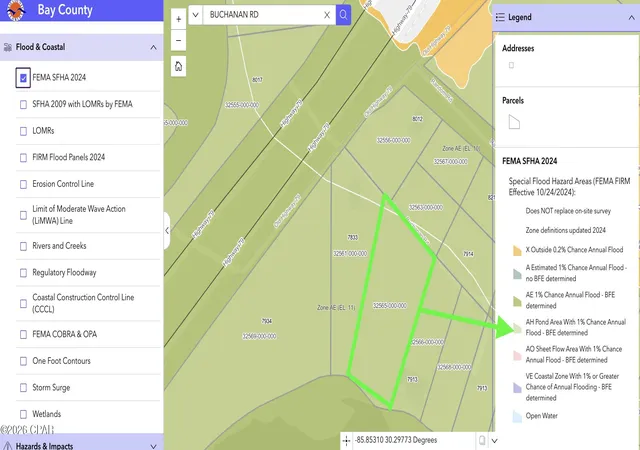
Task: Click the Flood & Coastal group icon
Action: (x=7, y=47)
